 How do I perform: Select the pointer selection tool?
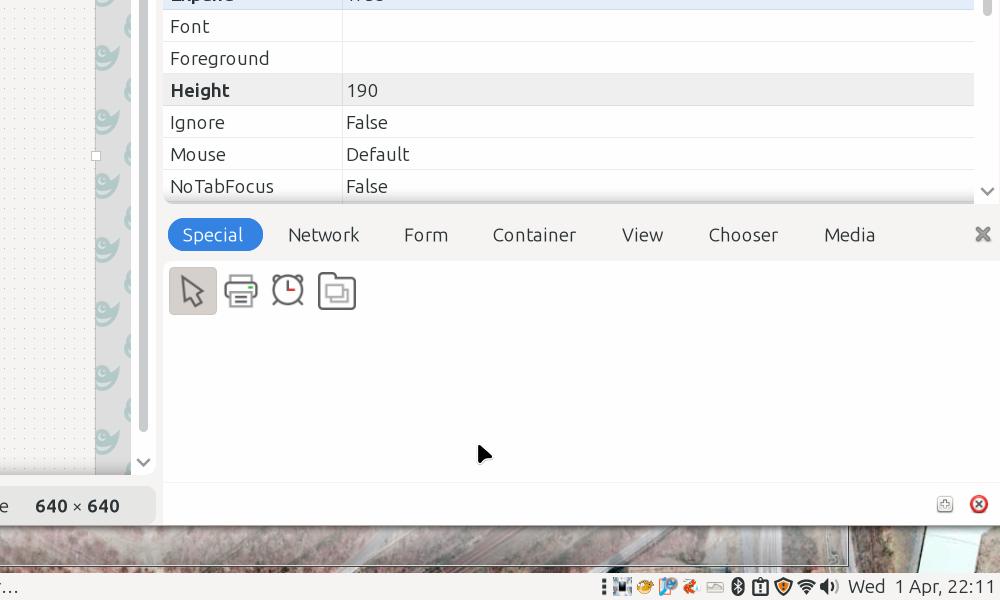click(x=193, y=291)
